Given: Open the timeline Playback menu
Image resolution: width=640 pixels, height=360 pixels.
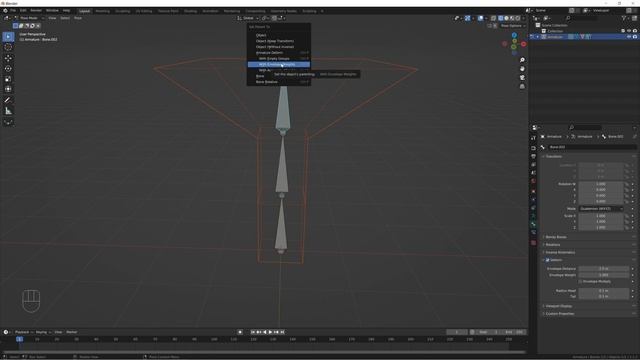Looking at the screenshot, I should pos(24,332).
